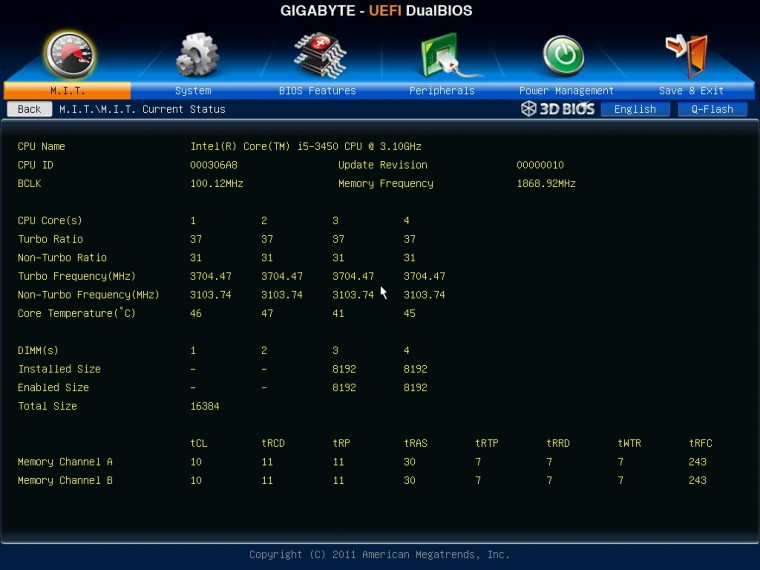The image size is (760, 570).
Task: Select the CPU ID value 000306A8
Action: tap(214, 165)
